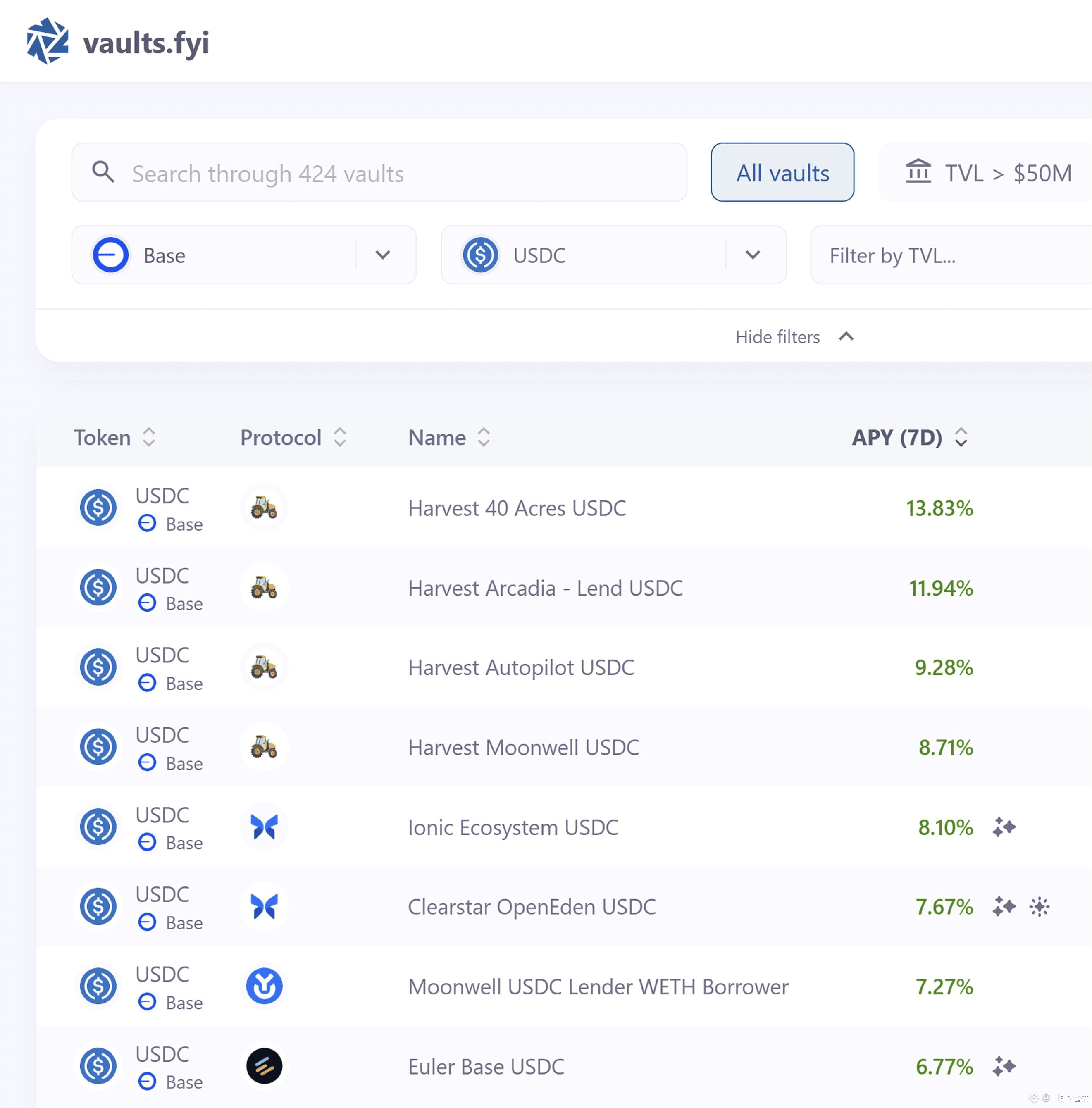The height and width of the screenshot is (1108, 1092).
Task: Open Harvest Moonwell USDC vault
Action: click(x=523, y=747)
